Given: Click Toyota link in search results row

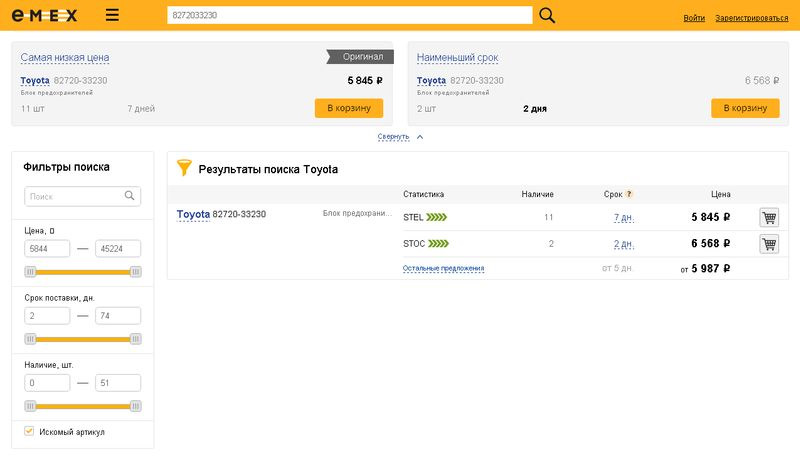Looking at the screenshot, I should pyautogui.click(x=193, y=214).
